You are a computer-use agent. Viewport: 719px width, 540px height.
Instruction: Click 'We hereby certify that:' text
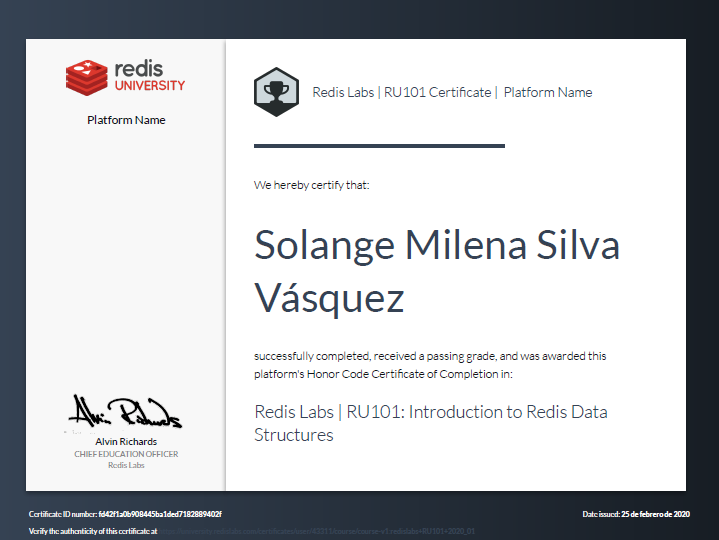point(311,185)
